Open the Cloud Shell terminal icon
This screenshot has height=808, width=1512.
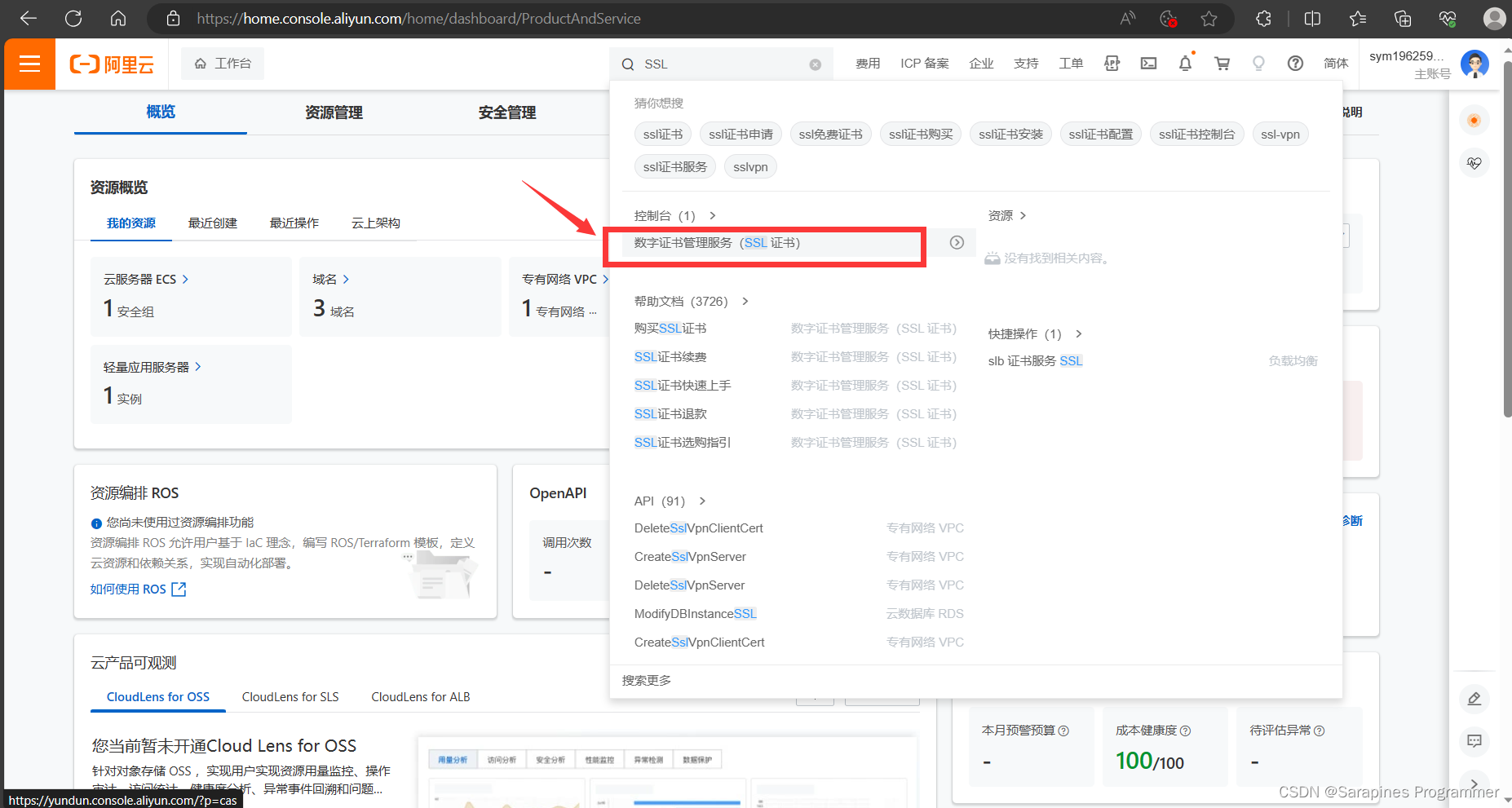(1148, 64)
